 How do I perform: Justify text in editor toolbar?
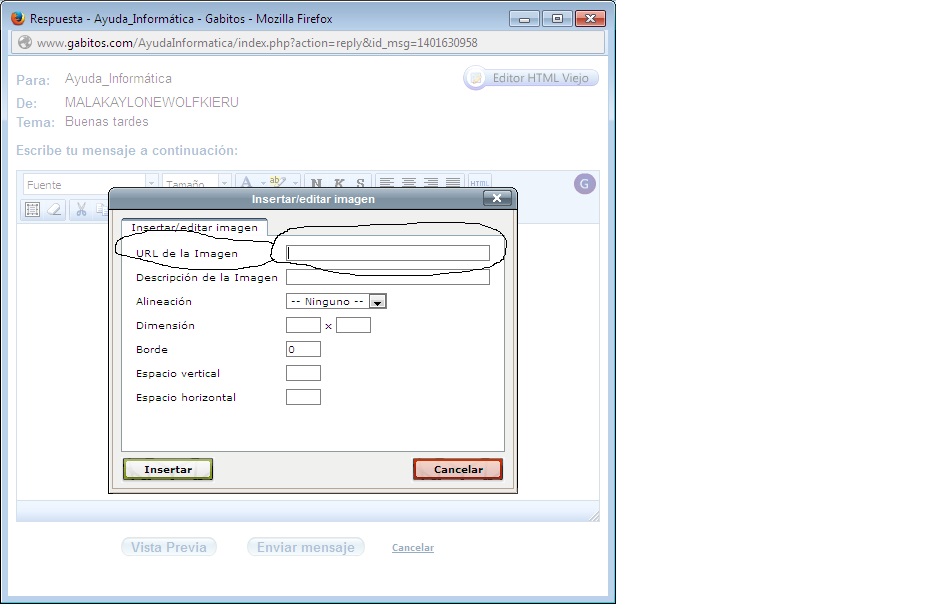[453, 183]
